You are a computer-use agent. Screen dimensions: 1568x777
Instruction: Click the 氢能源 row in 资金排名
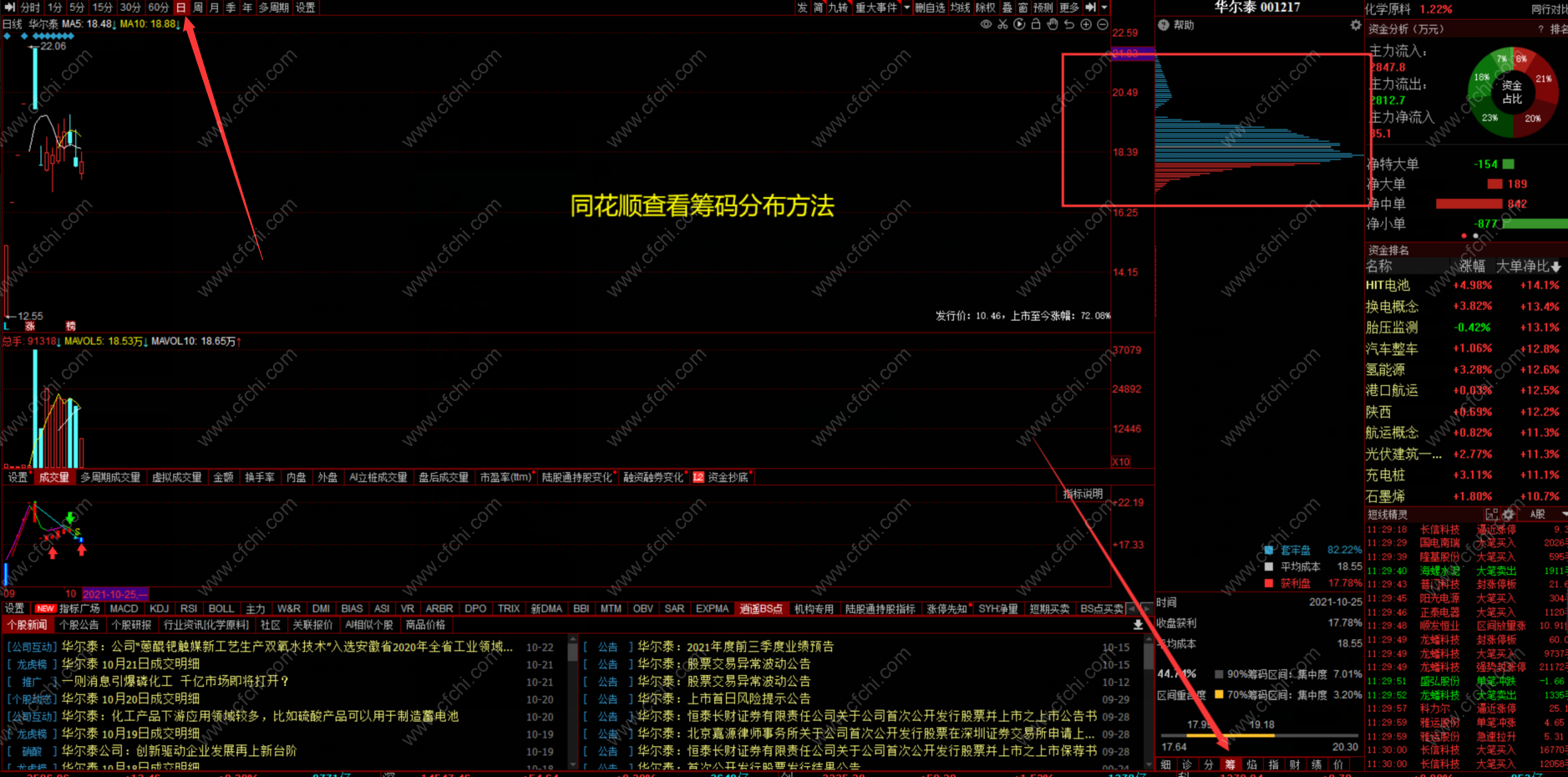(1465, 369)
